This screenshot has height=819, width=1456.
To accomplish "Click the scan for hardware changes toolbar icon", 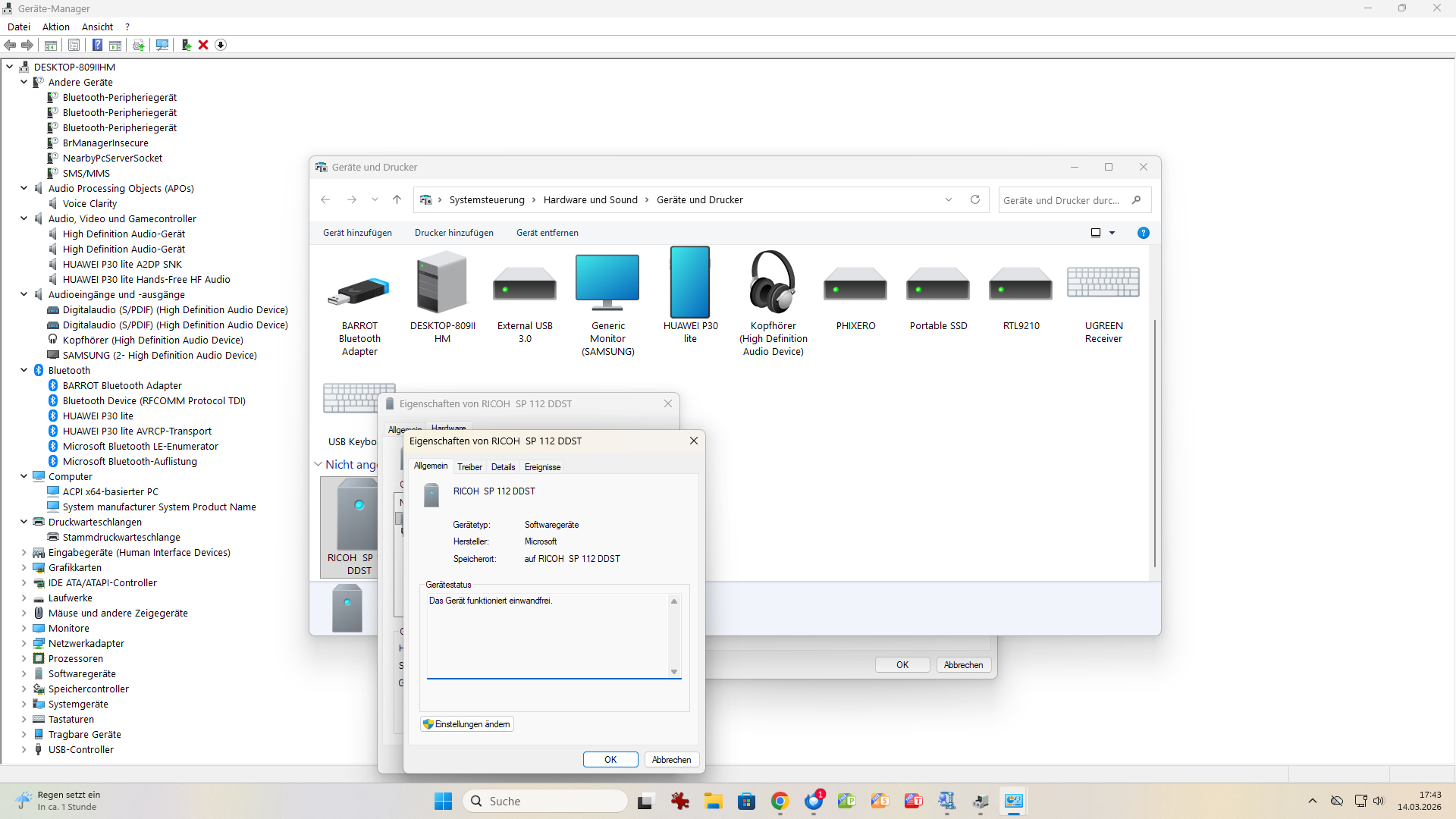I will point(162,45).
